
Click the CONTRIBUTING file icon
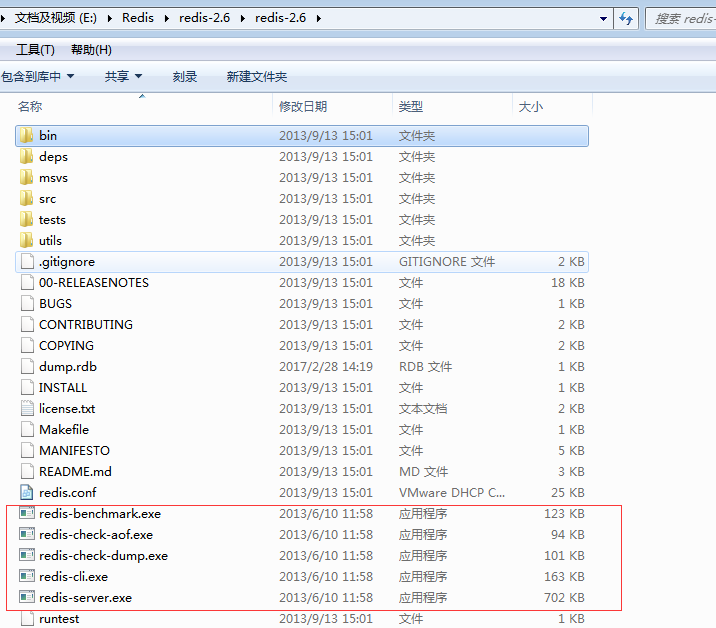click(27, 324)
